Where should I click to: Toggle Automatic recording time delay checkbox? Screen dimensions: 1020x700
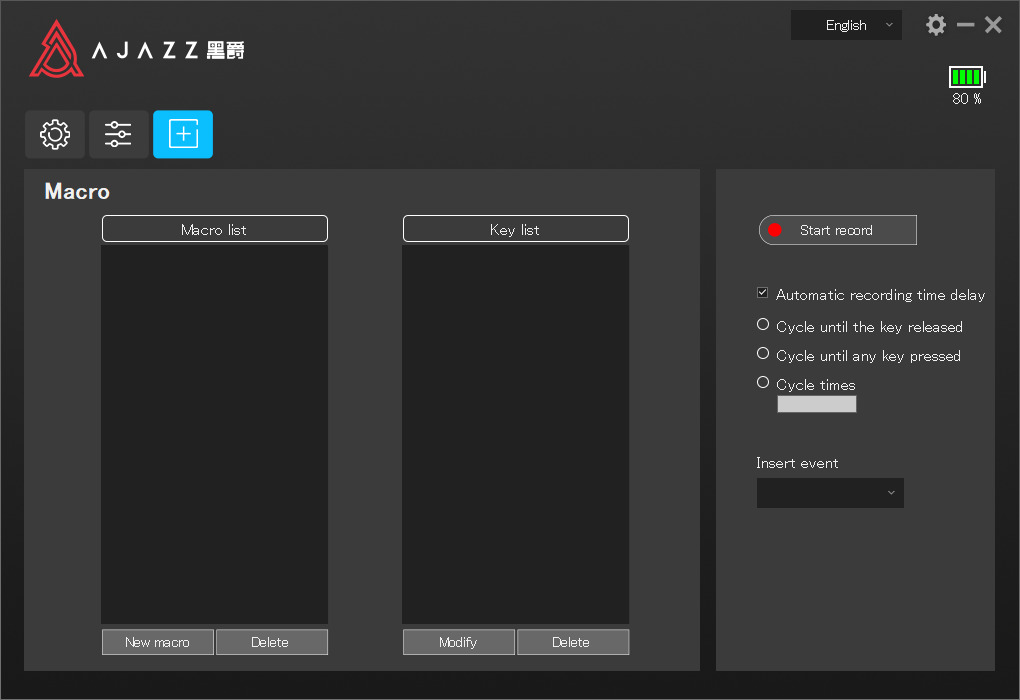762,293
